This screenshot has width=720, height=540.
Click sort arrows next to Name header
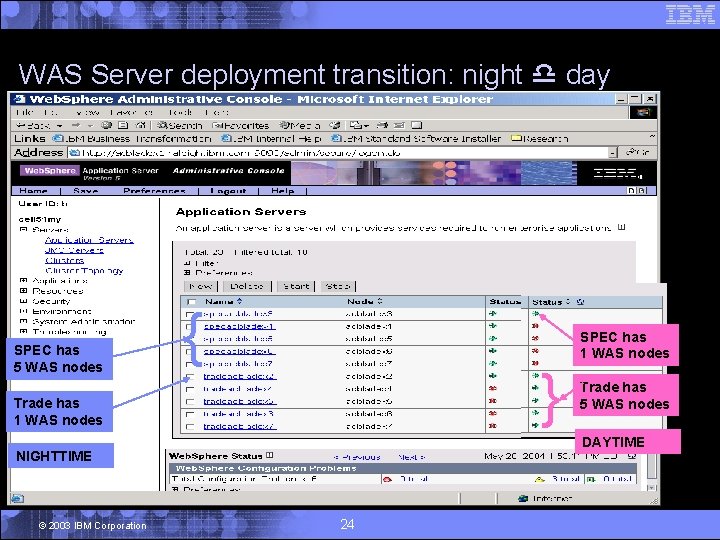coord(239,301)
